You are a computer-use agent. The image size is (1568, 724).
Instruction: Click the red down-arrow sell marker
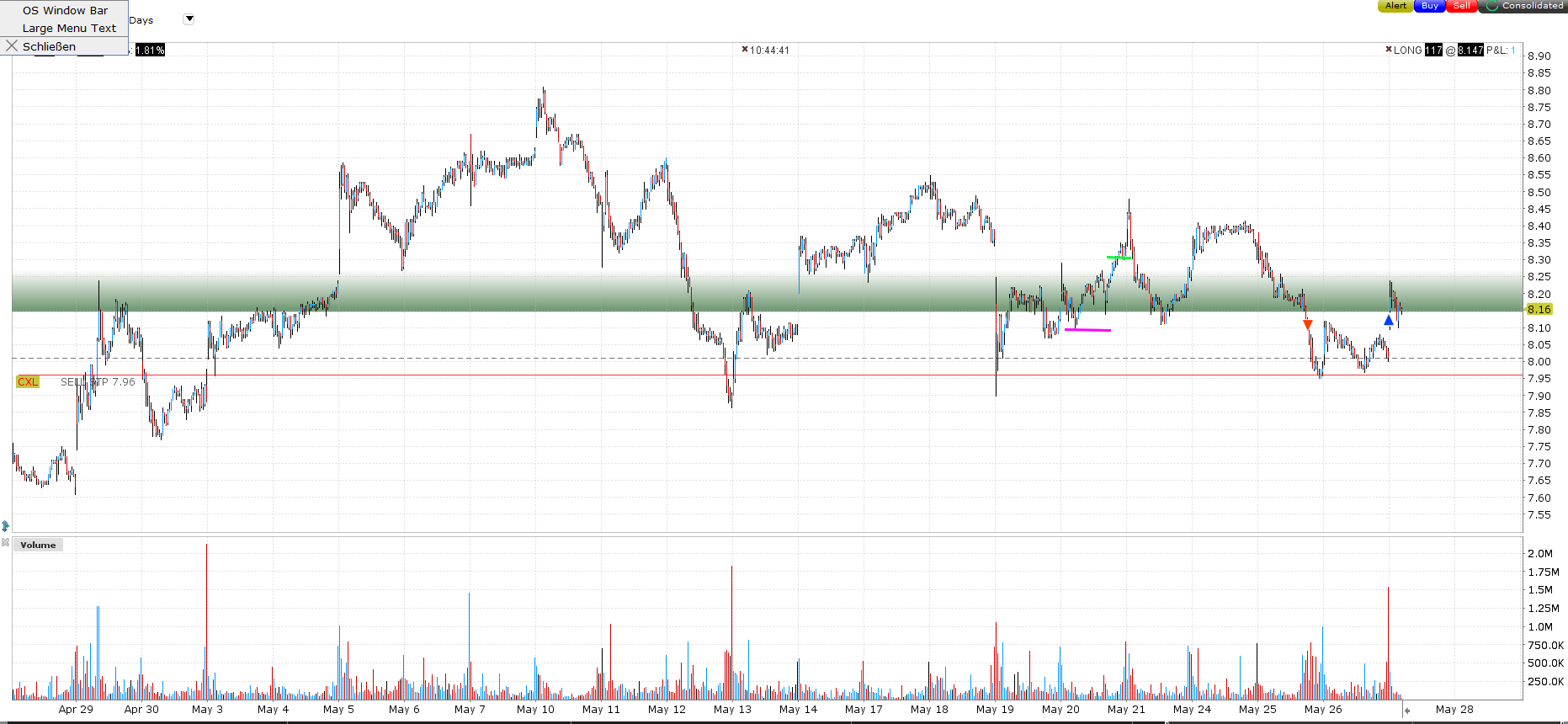(1307, 325)
